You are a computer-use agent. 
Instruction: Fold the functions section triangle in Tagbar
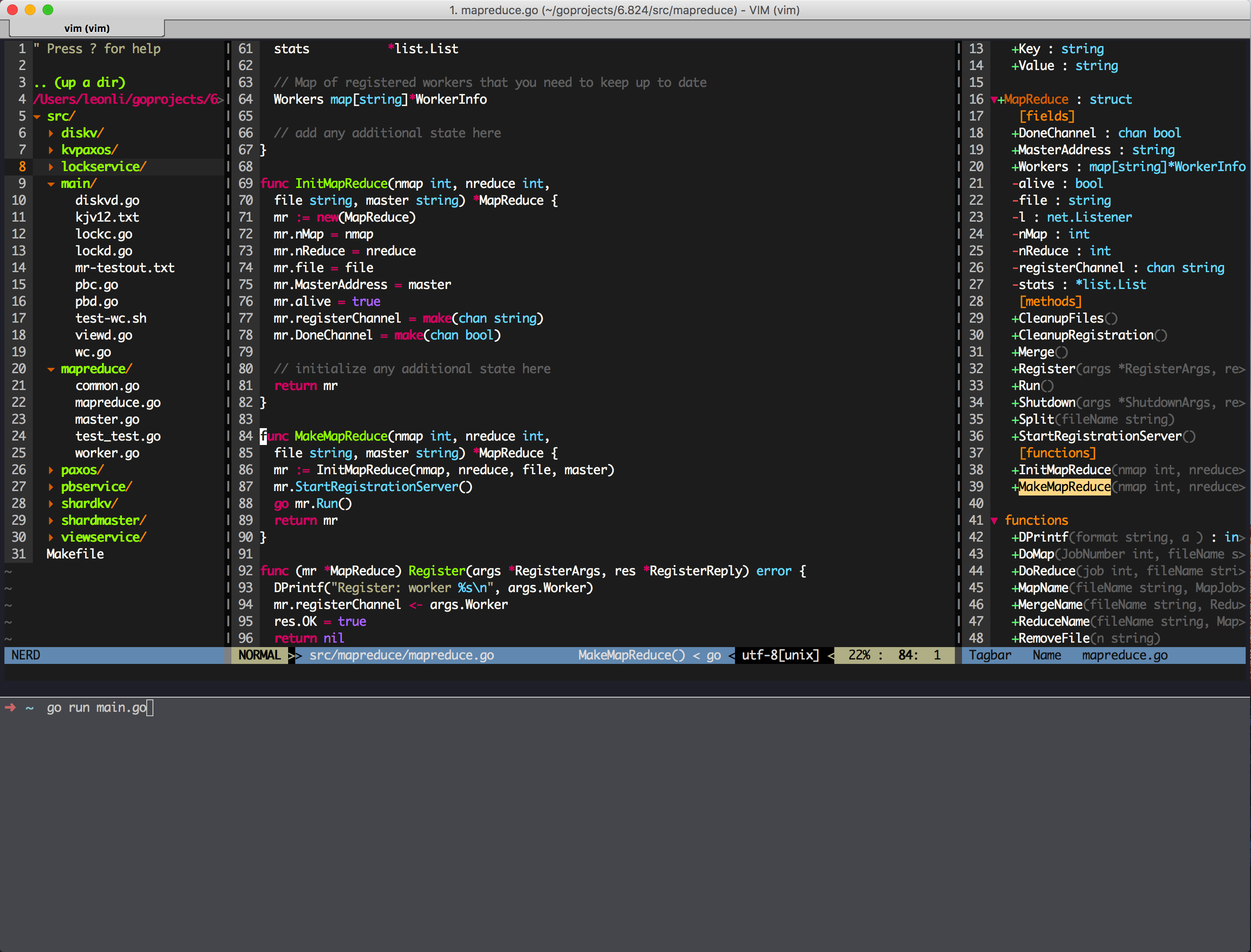tap(994, 521)
